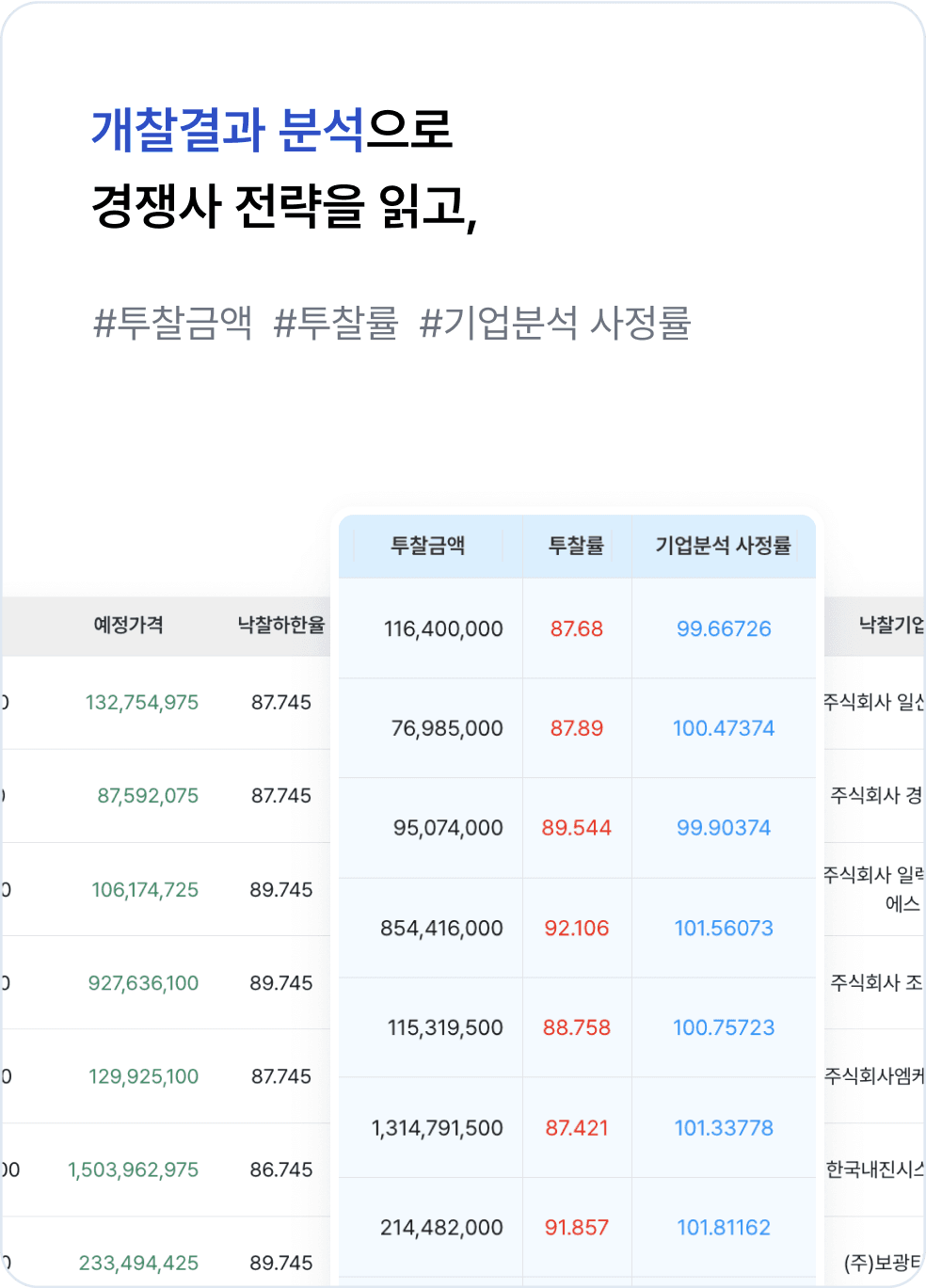The image size is (926, 1288).
Task: Click the 투찰금액 column header
Action: pyautogui.click(x=431, y=545)
